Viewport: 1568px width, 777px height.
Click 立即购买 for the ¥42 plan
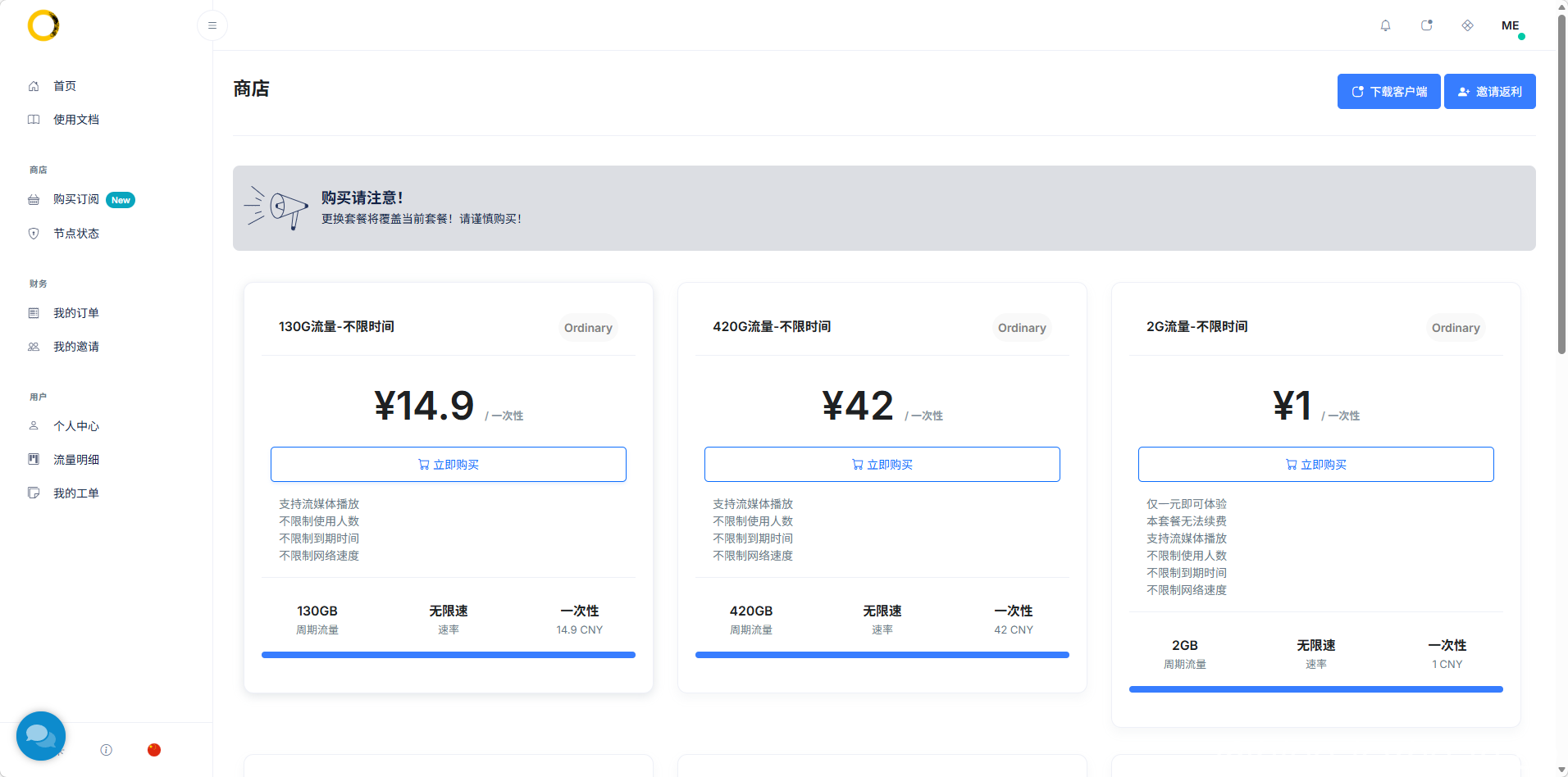coord(882,465)
